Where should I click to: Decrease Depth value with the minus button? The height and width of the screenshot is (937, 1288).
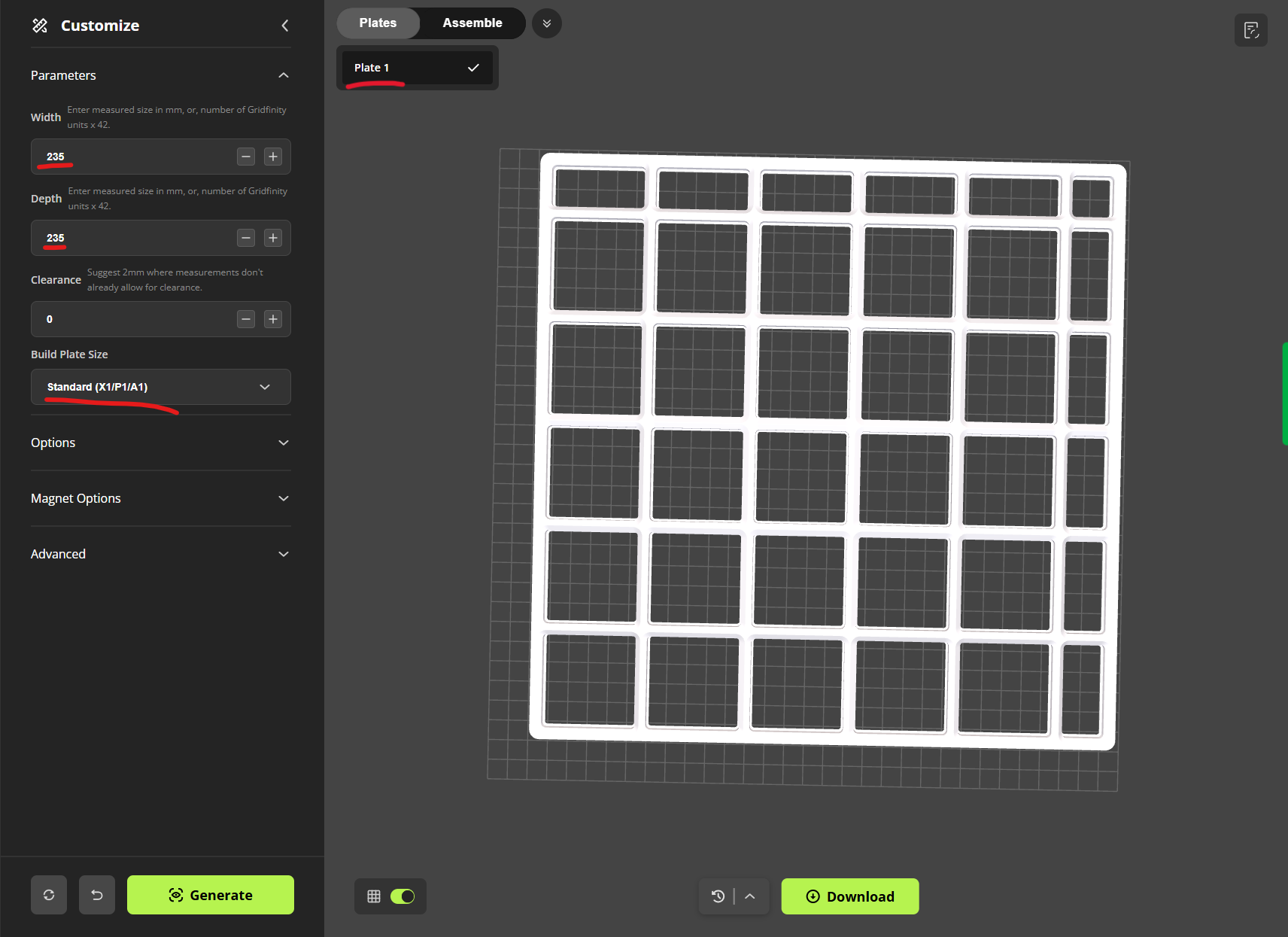click(246, 238)
